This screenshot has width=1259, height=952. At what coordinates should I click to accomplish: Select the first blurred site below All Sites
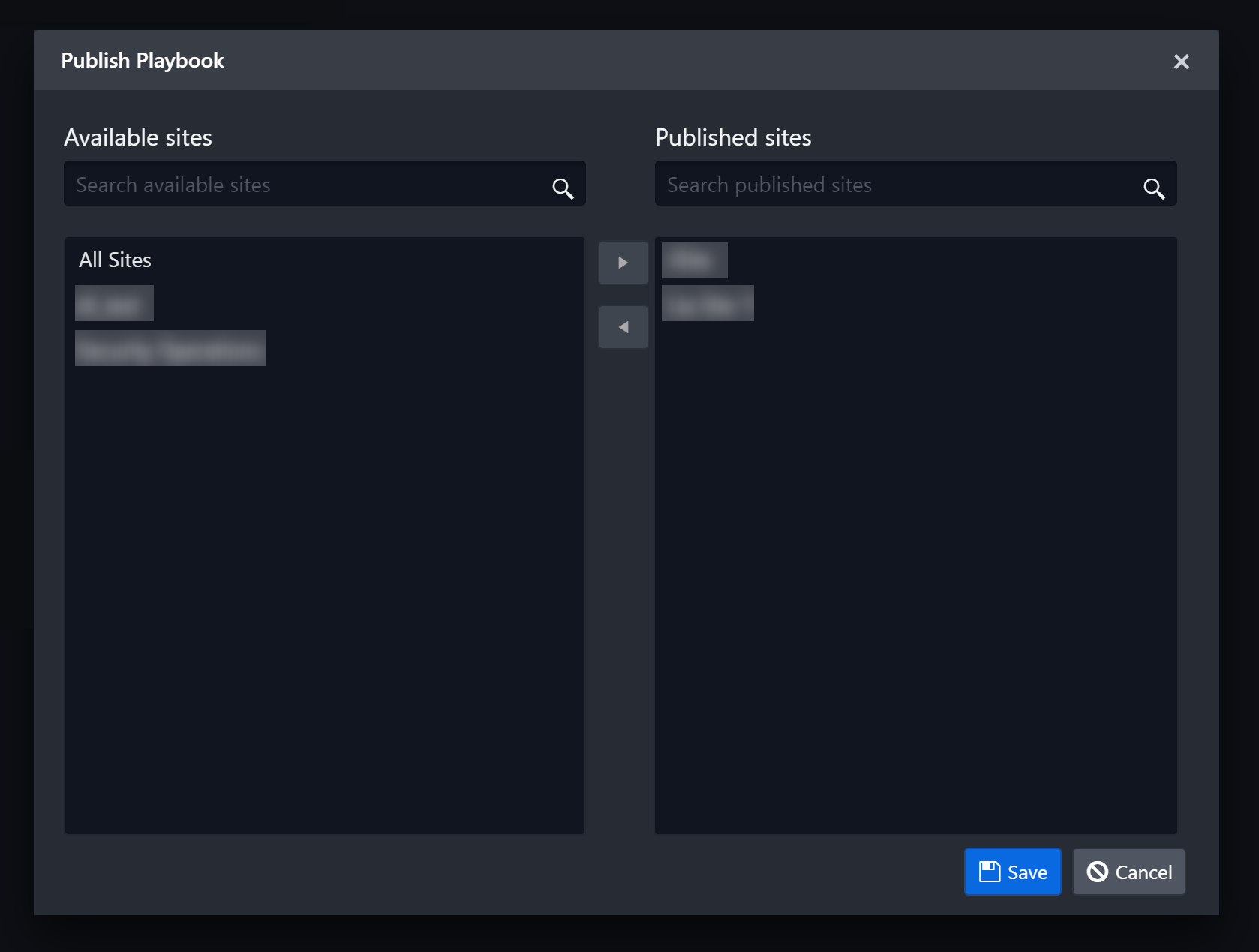click(114, 303)
